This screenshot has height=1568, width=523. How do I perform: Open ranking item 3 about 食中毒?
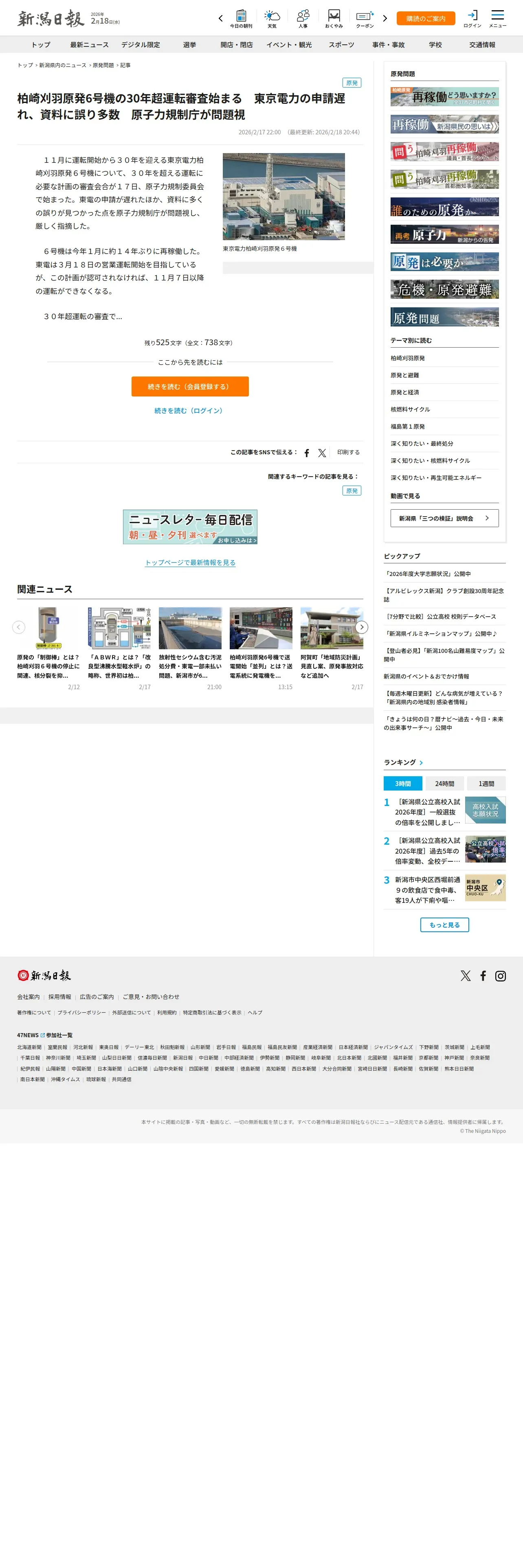click(x=444, y=889)
